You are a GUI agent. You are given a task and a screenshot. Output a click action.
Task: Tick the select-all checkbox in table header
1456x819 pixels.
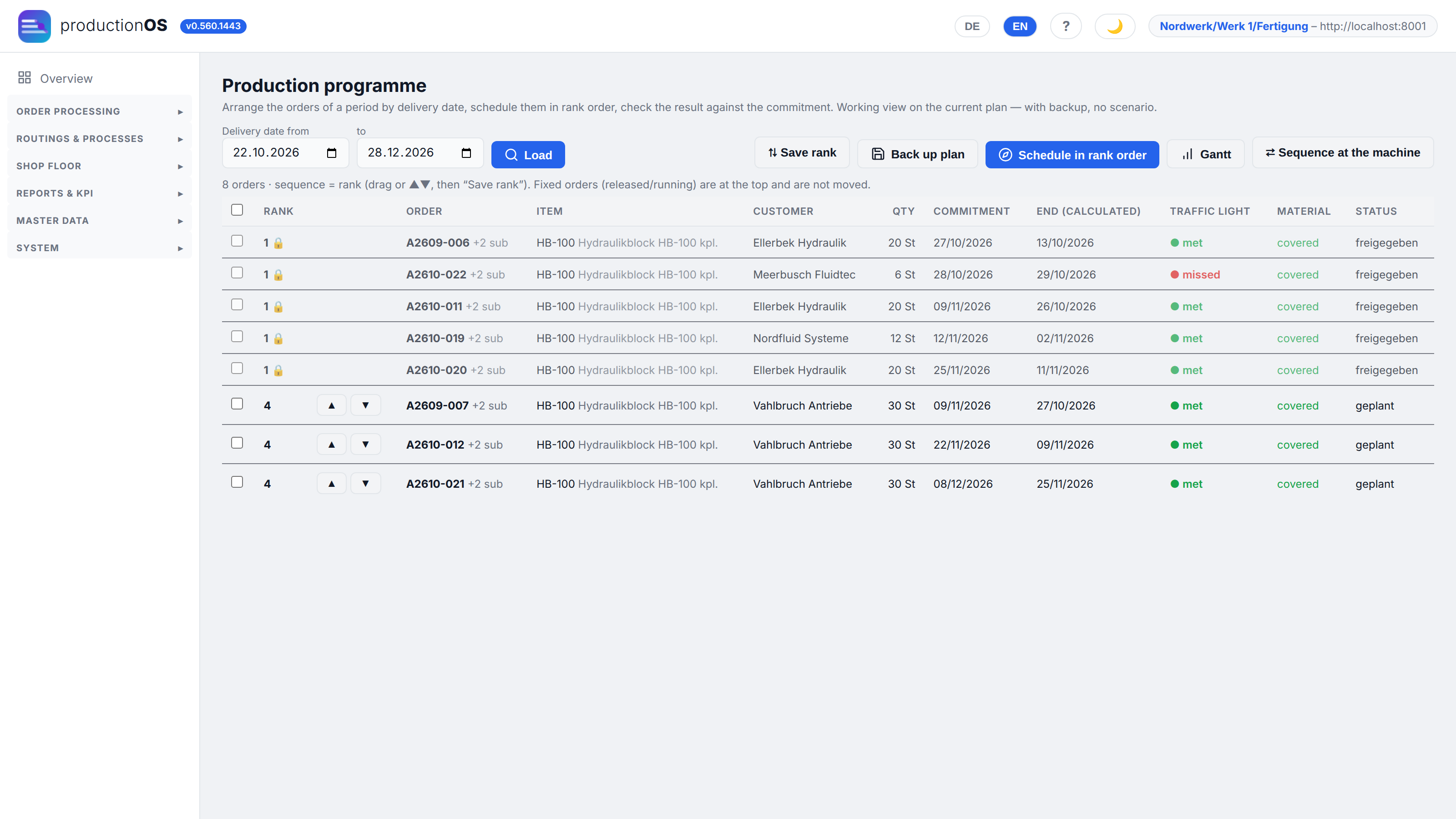pyautogui.click(x=238, y=210)
